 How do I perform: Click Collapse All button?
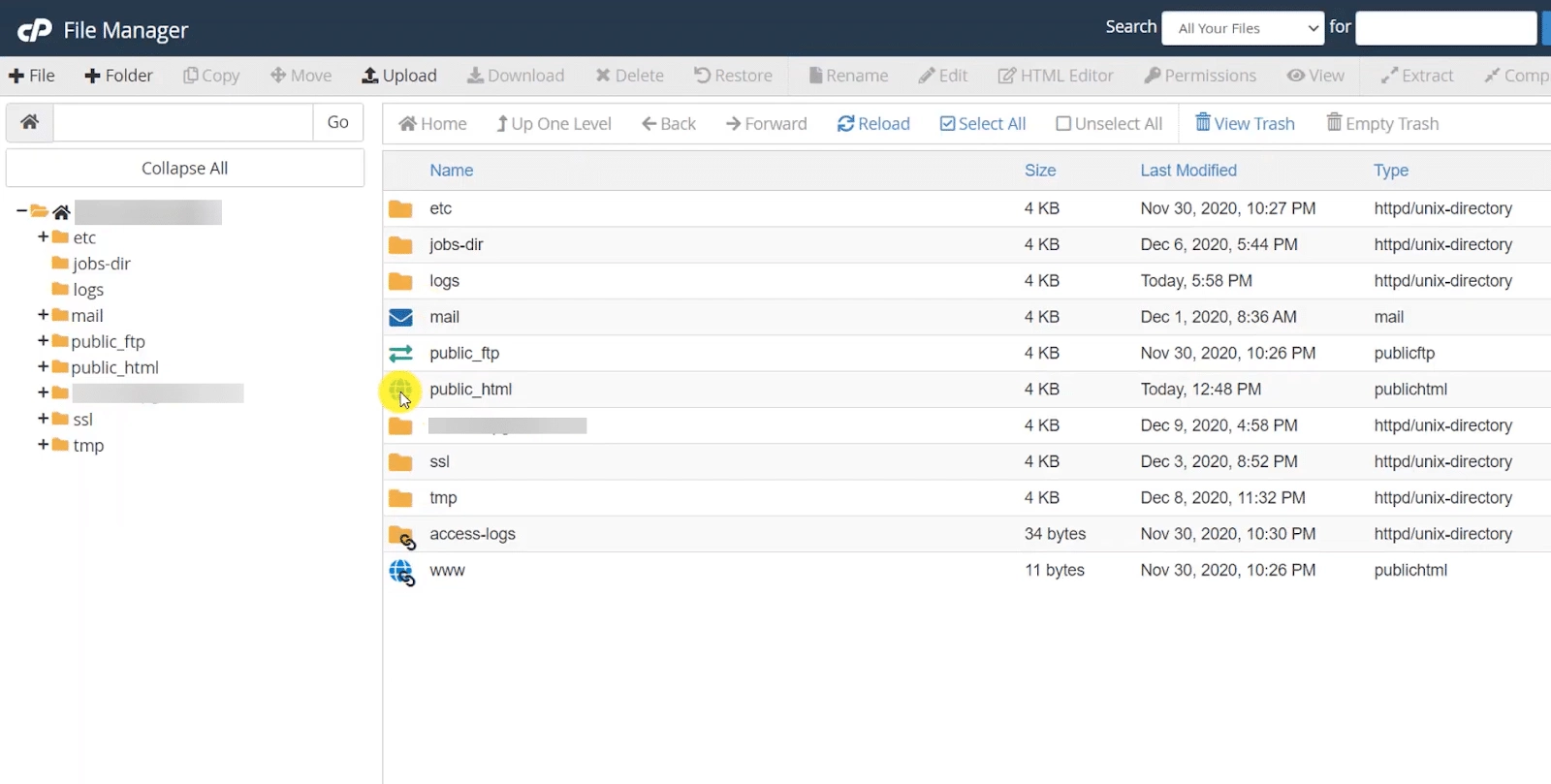[x=185, y=168]
